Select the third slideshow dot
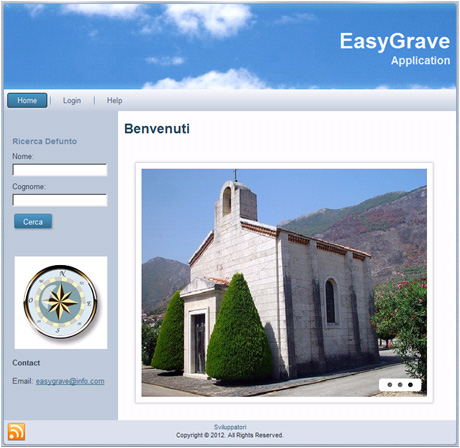The height and width of the screenshot is (448, 460). (410, 385)
